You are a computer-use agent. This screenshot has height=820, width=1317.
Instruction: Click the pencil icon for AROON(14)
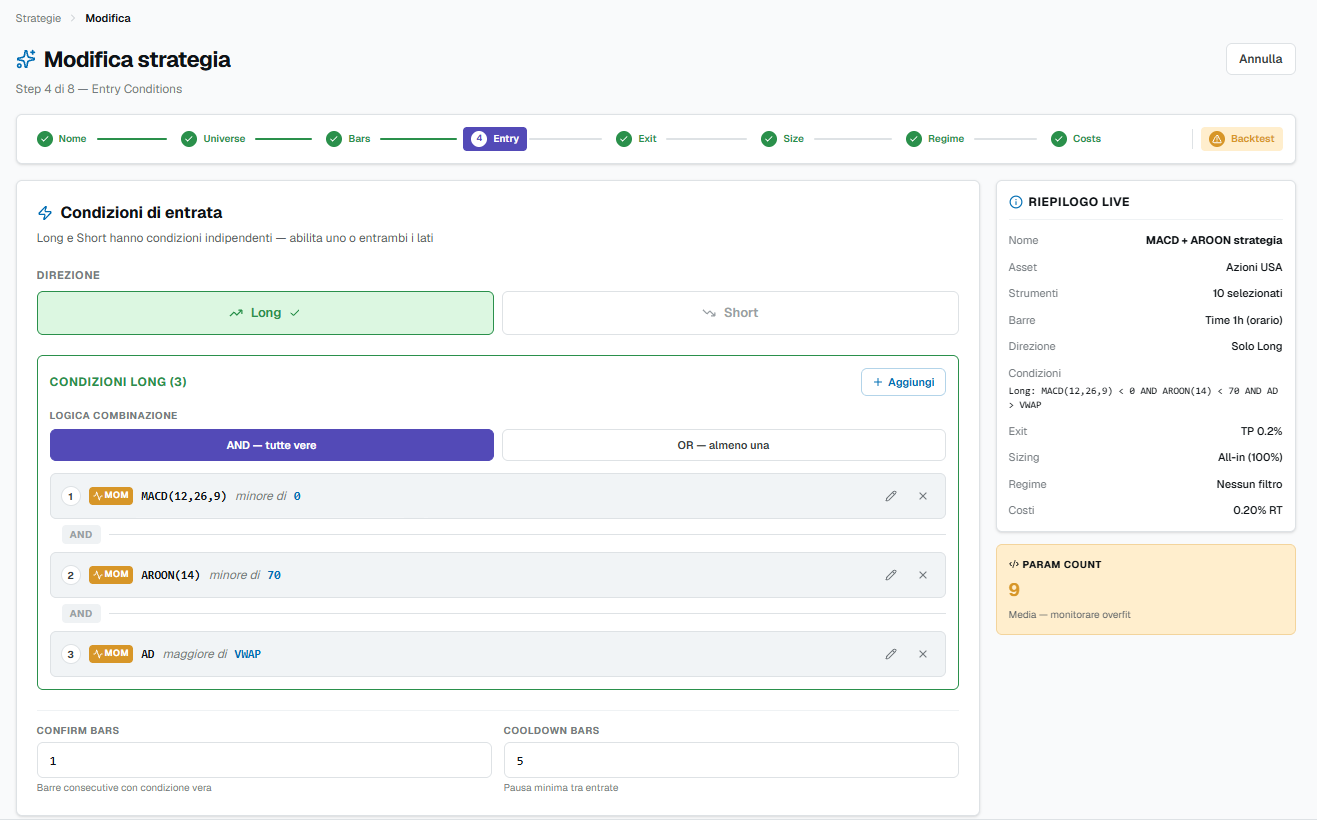click(891, 575)
